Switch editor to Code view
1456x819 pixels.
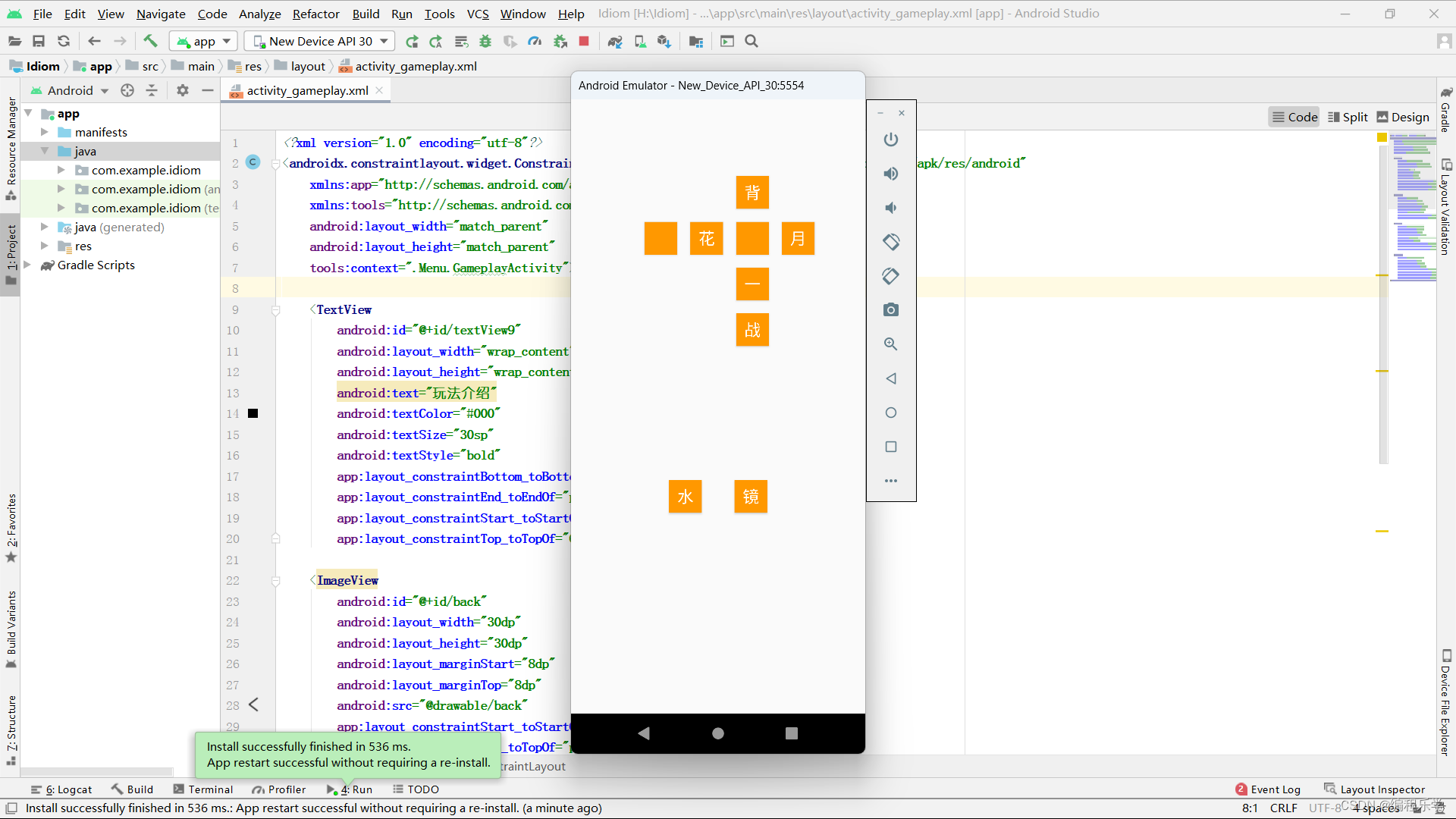pos(1294,117)
